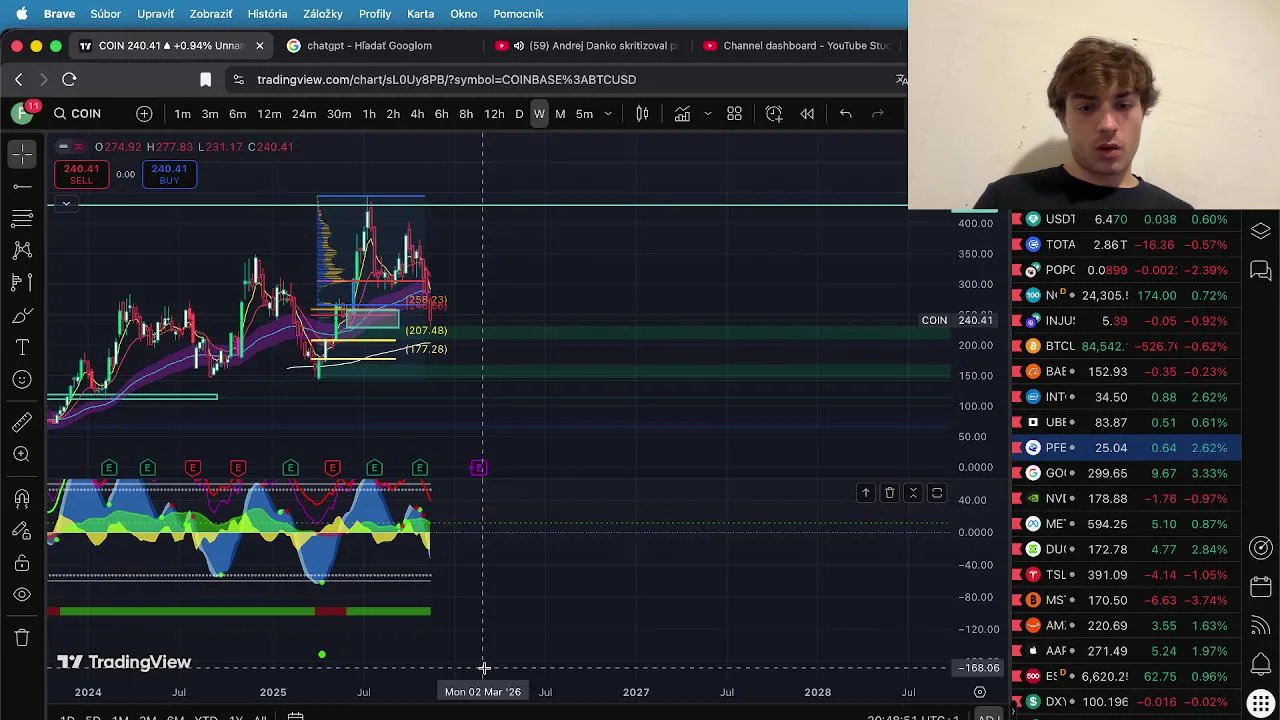Switch to the 4h timeframe

click(x=417, y=114)
